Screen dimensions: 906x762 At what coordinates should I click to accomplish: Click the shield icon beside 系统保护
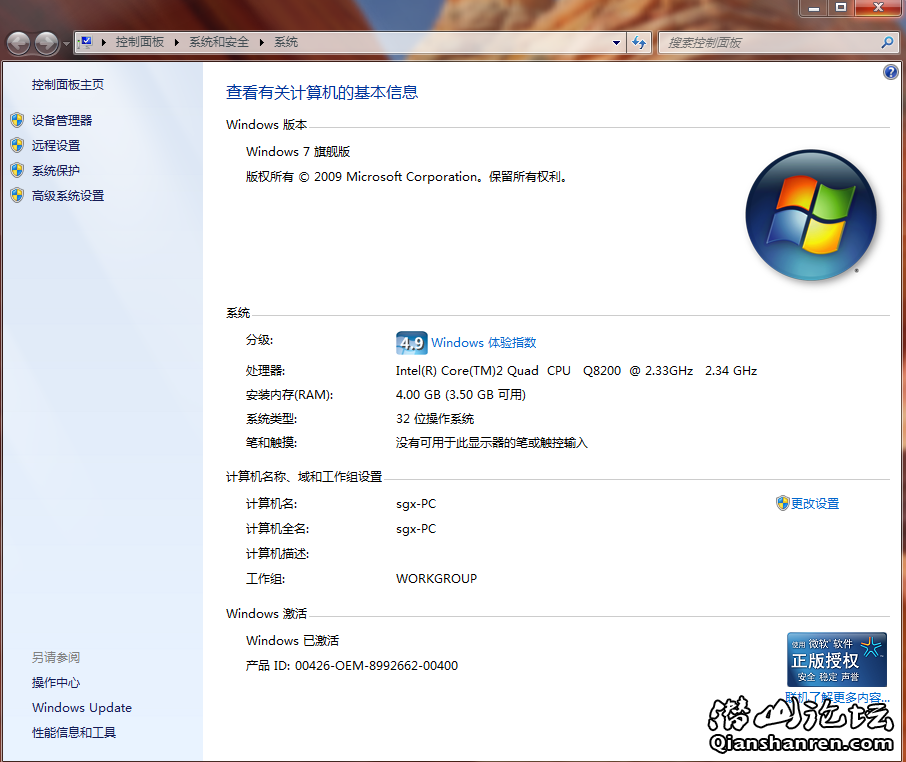(17, 170)
